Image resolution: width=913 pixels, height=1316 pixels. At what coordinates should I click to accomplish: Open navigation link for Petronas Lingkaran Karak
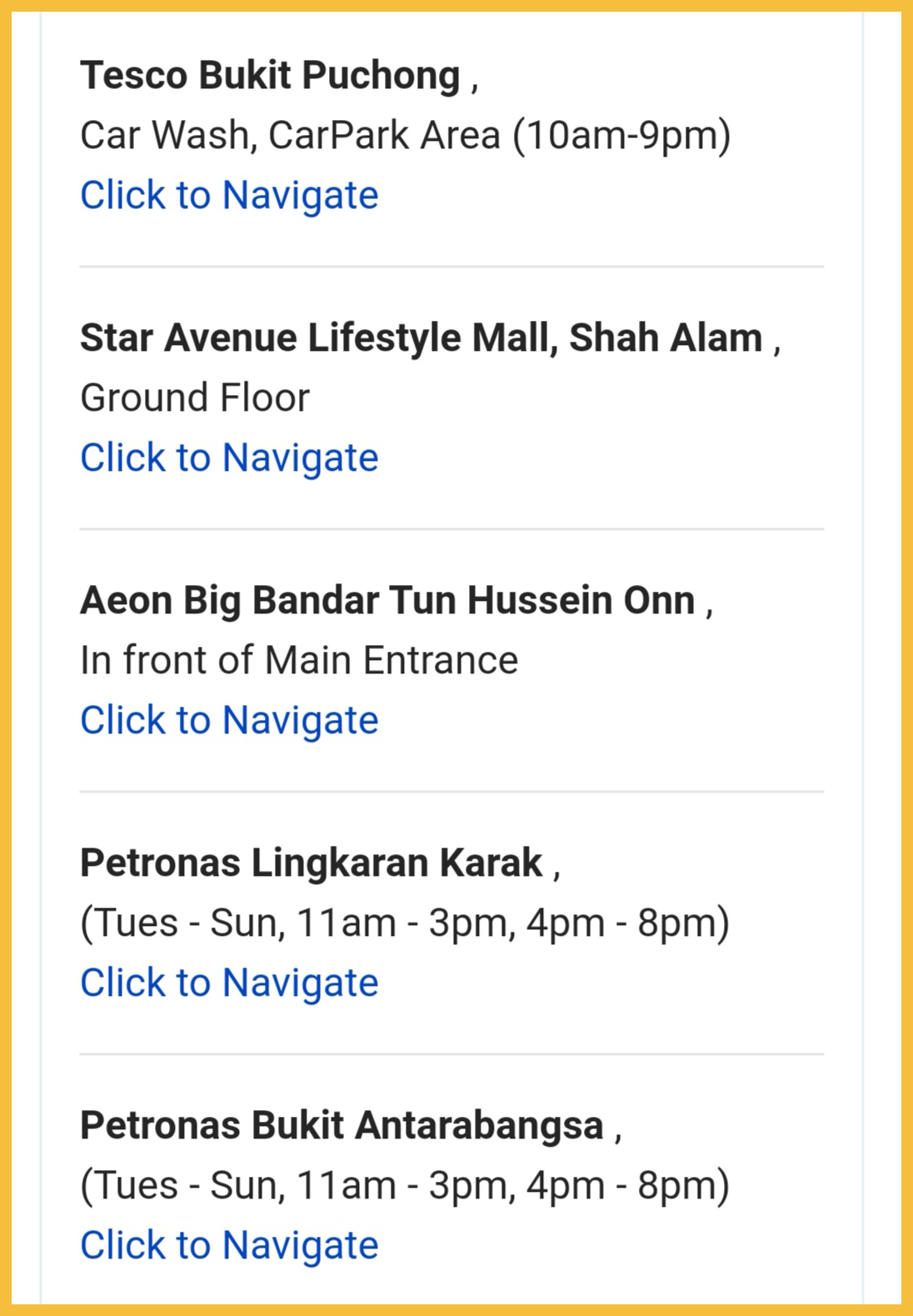click(229, 983)
